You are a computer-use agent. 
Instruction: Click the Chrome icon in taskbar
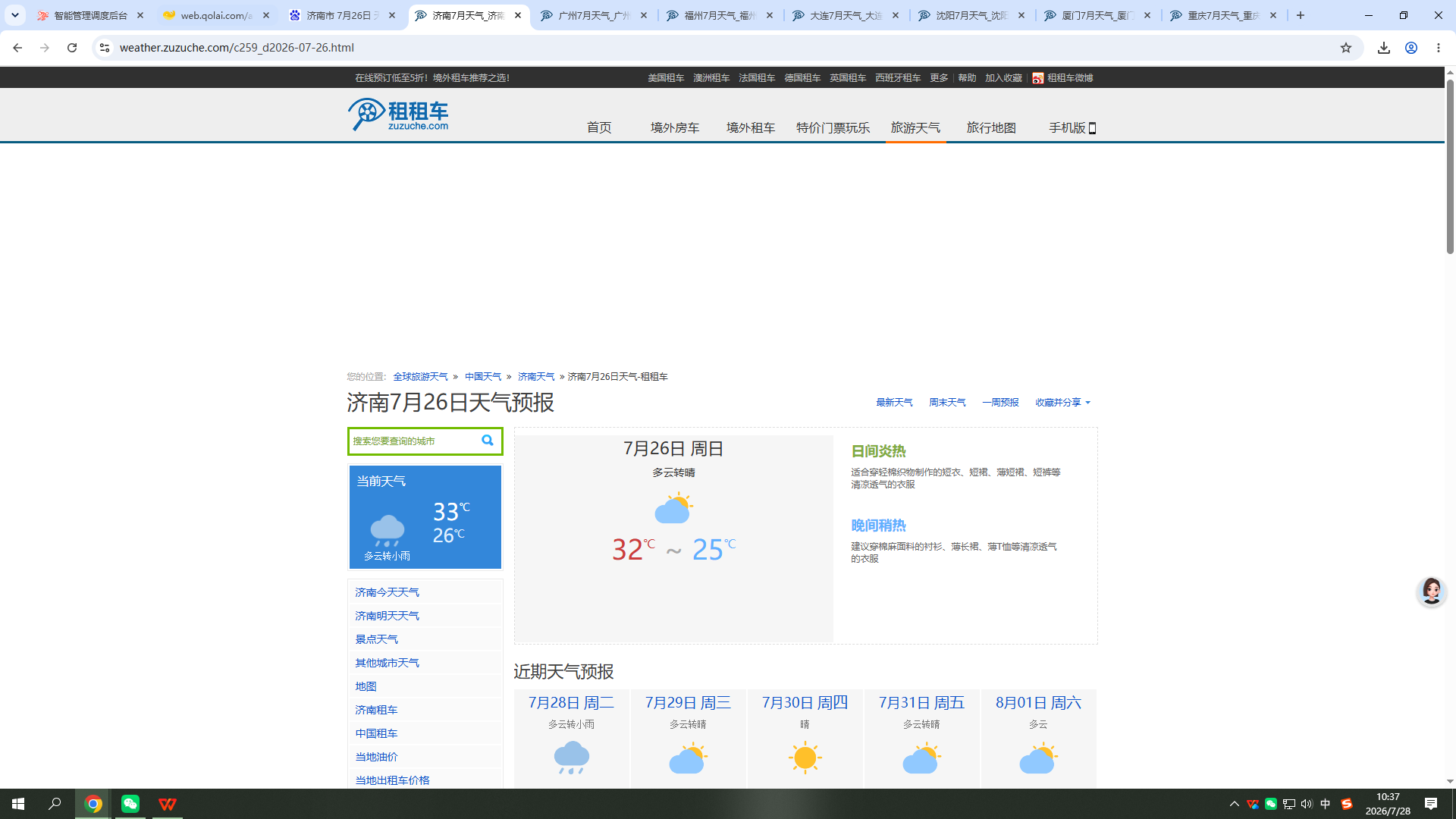coord(93,804)
